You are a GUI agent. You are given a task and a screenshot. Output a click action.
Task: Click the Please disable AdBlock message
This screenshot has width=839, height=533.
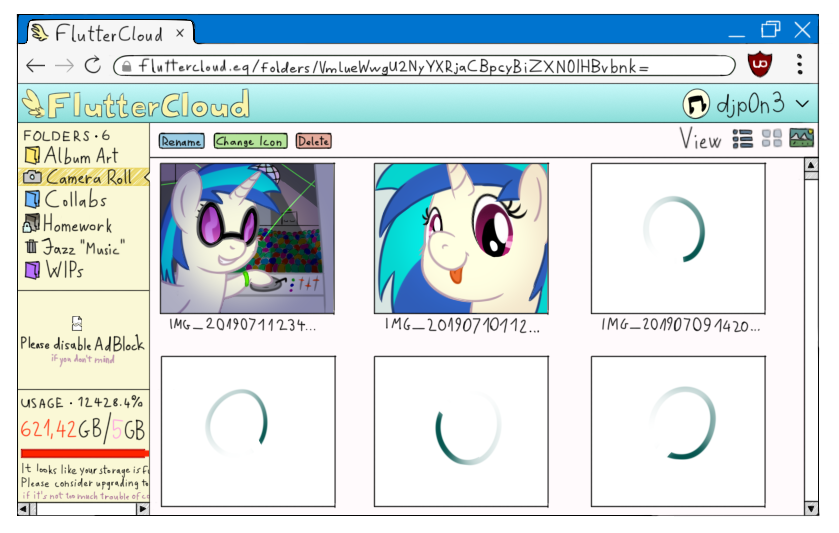pos(82,344)
